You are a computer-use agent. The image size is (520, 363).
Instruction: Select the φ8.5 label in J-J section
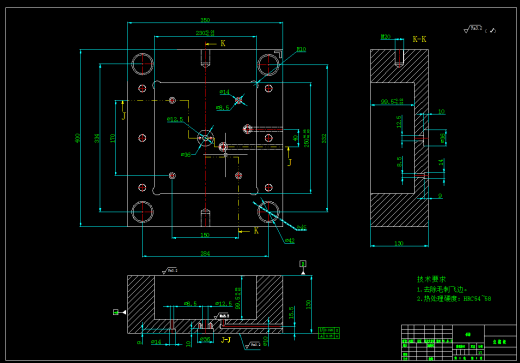click(x=190, y=304)
